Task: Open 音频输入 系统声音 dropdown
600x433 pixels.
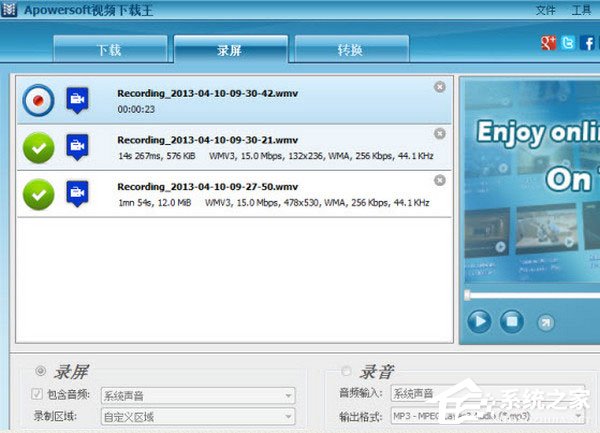Action: pos(488,393)
